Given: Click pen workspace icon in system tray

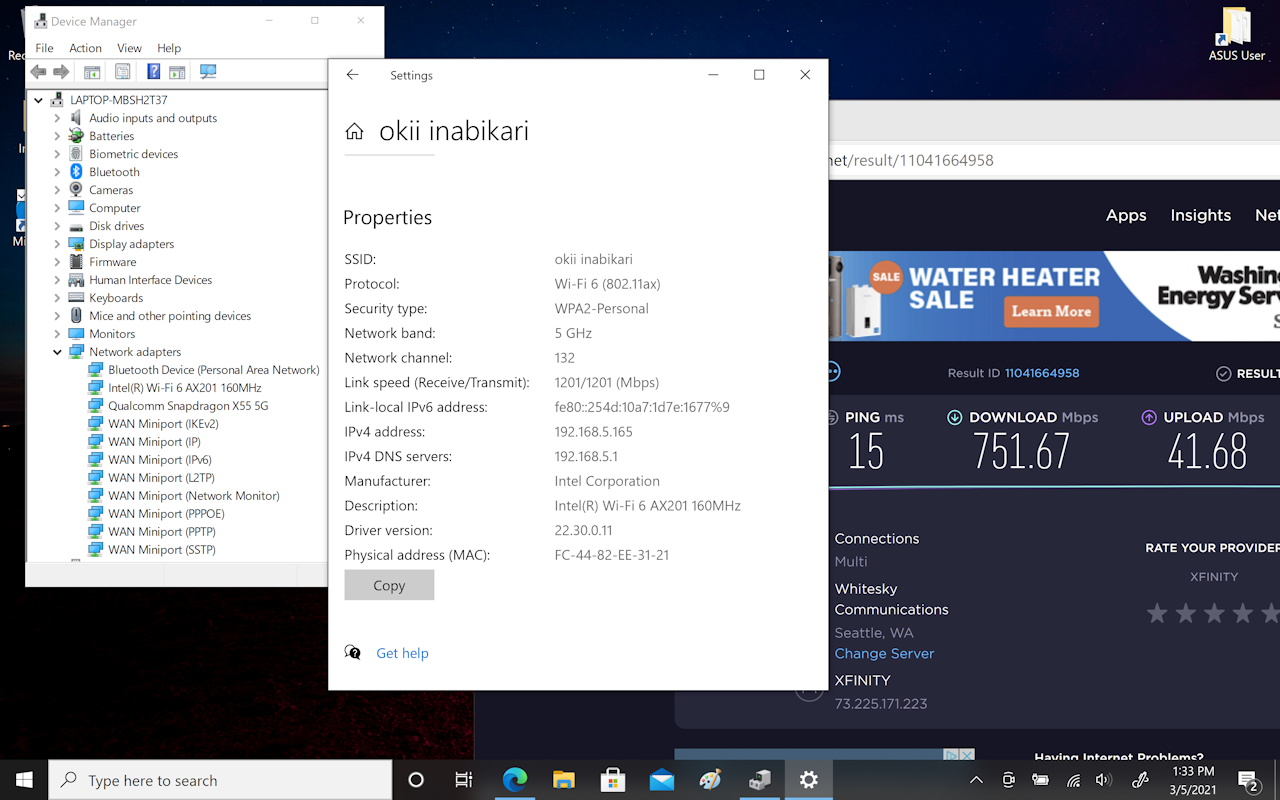Looking at the screenshot, I should coord(1139,781).
